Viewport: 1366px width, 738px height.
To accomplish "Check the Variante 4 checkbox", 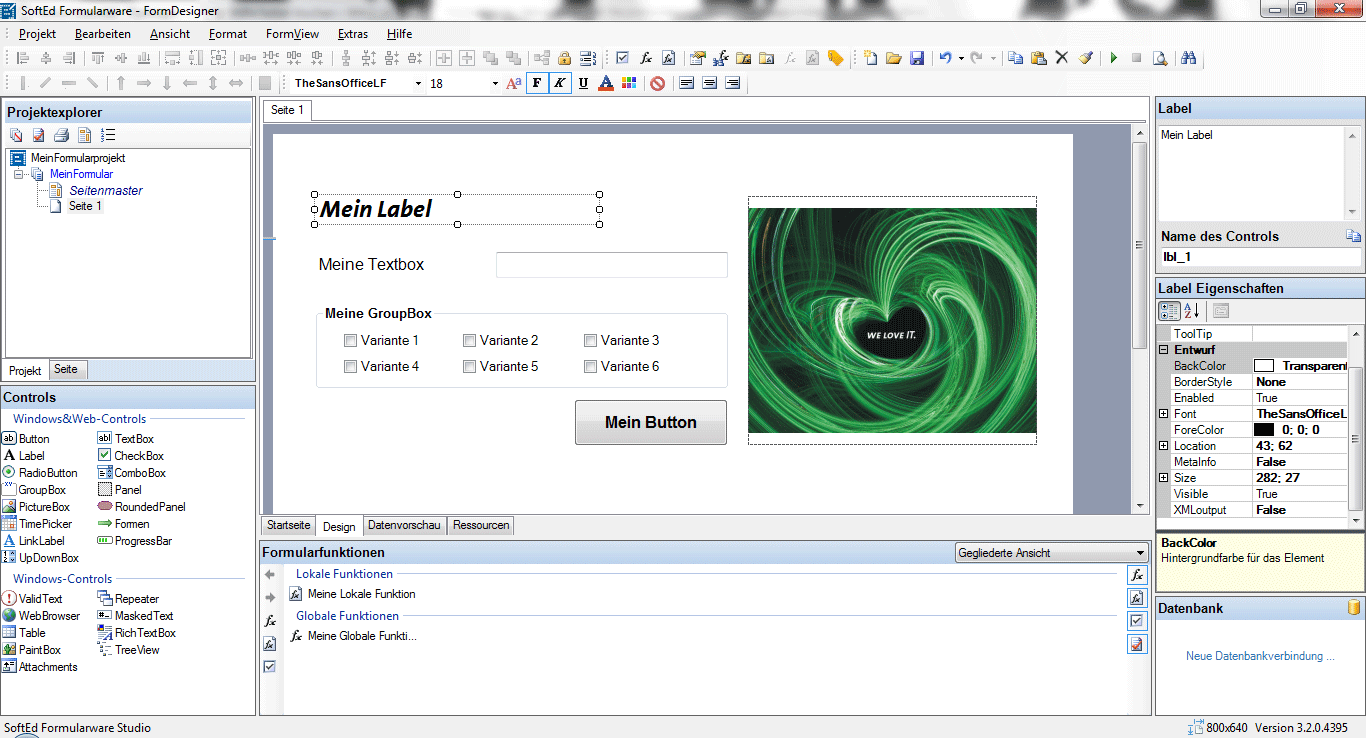I will (351, 366).
